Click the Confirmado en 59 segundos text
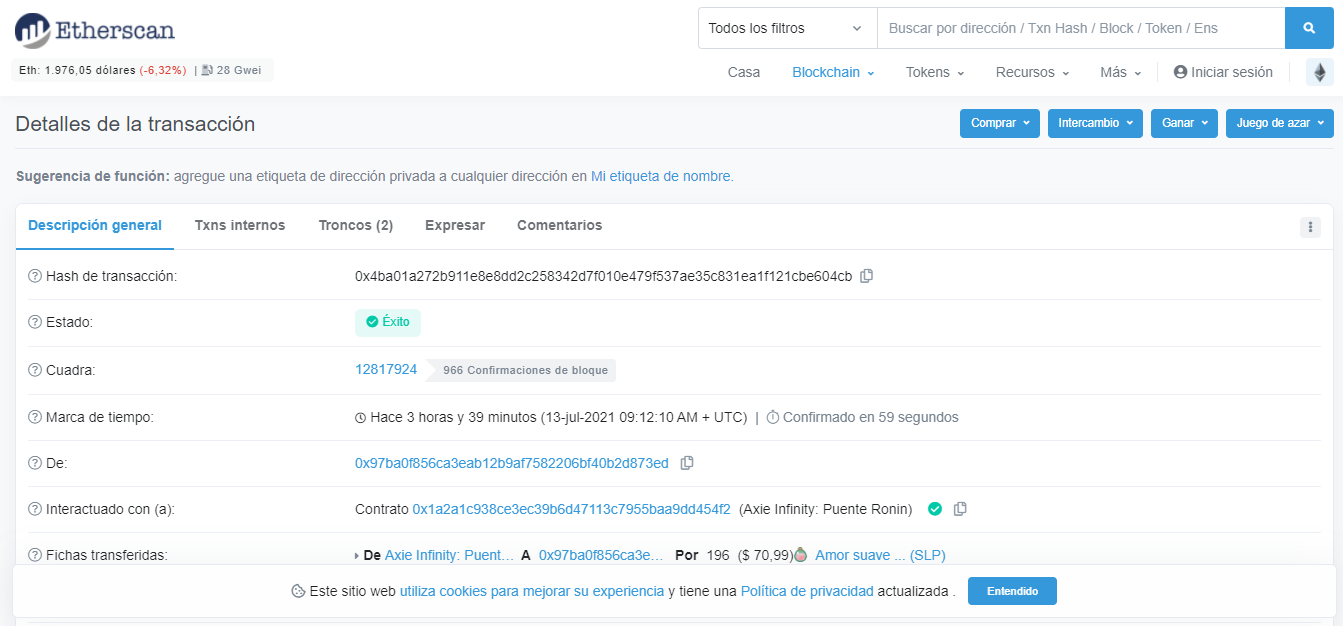This screenshot has width=1343, height=626. point(862,417)
